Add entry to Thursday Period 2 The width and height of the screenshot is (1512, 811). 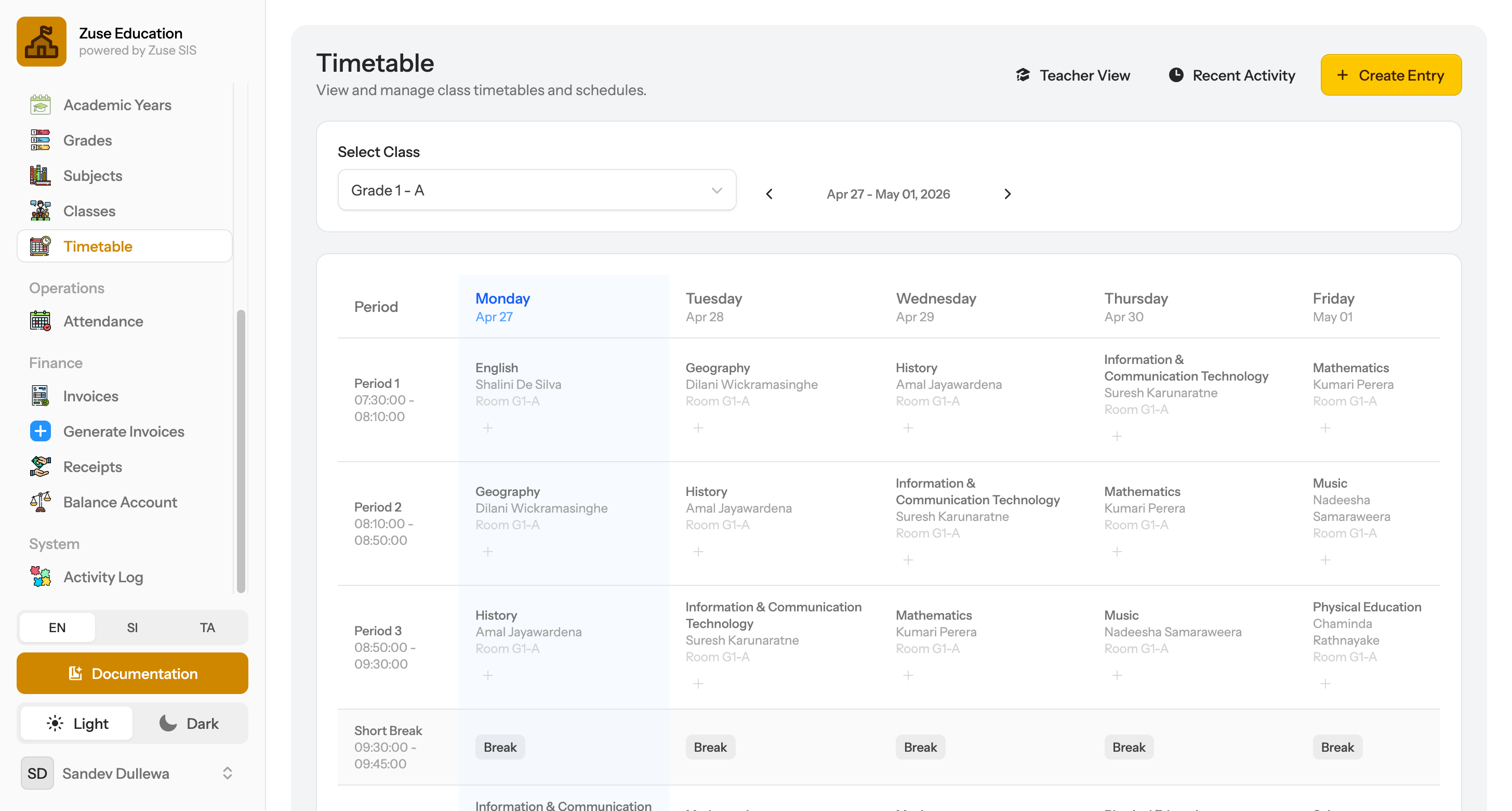(1117, 552)
